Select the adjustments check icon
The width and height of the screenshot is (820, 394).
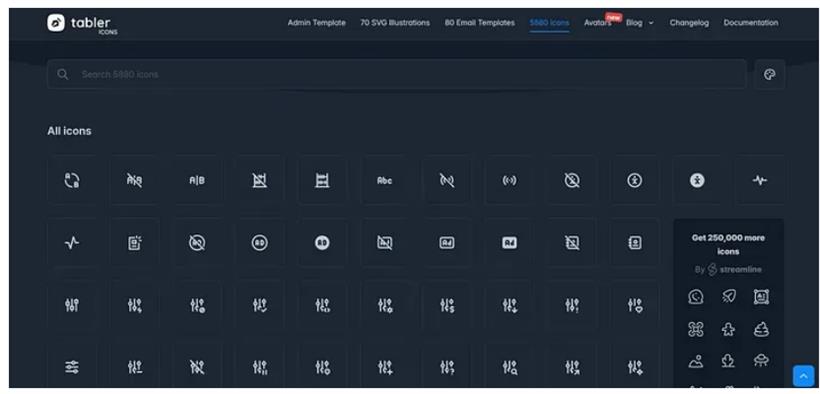coord(259,305)
